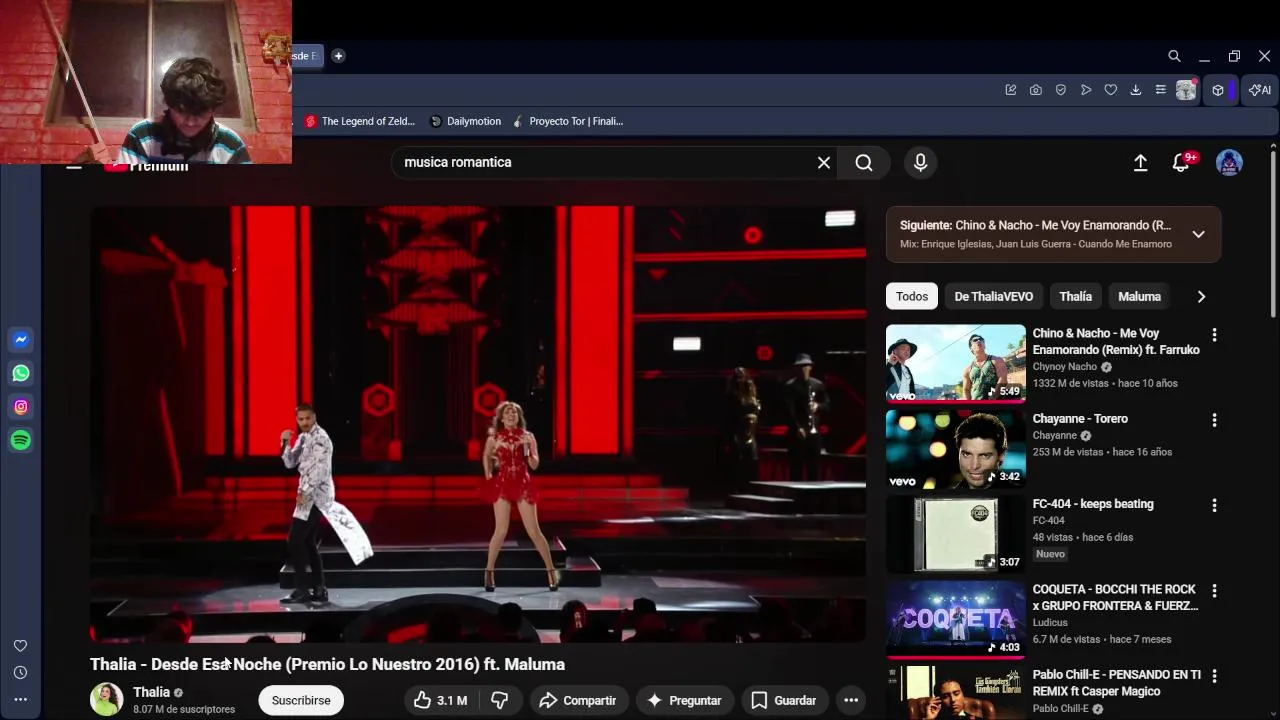Screen dimensions: 1280x720
Task: Take a snapshot with camera icon
Action: pos(1036,90)
